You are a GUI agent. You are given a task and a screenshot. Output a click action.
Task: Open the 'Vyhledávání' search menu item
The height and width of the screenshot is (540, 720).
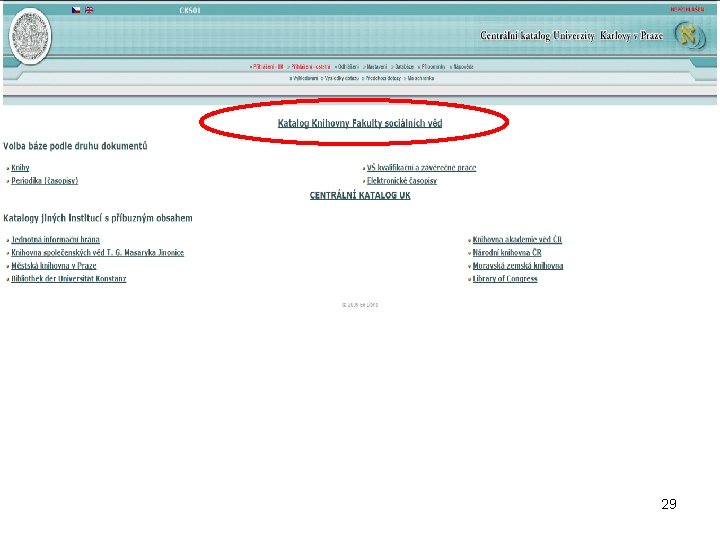pyautogui.click(x=305, y=78)
